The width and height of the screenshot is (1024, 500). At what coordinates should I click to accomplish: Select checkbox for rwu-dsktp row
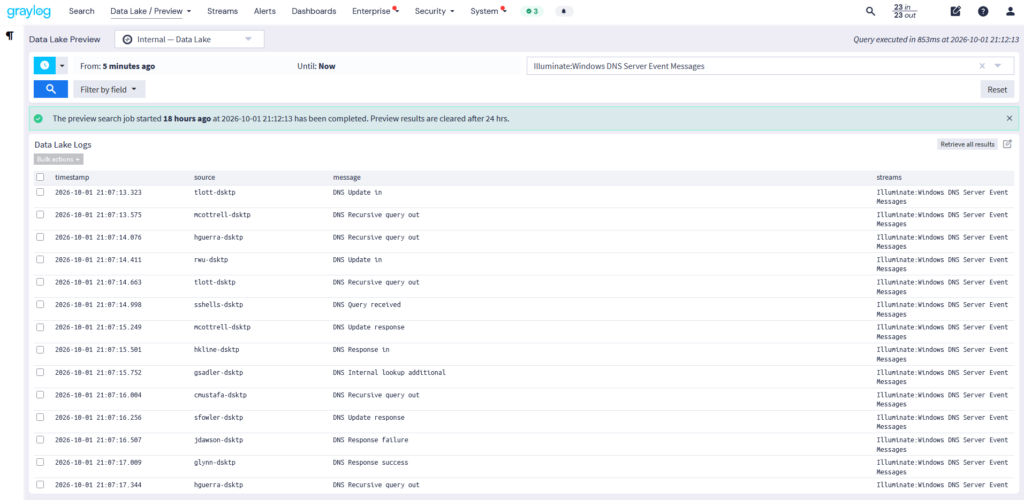click(x=40, y=259)
